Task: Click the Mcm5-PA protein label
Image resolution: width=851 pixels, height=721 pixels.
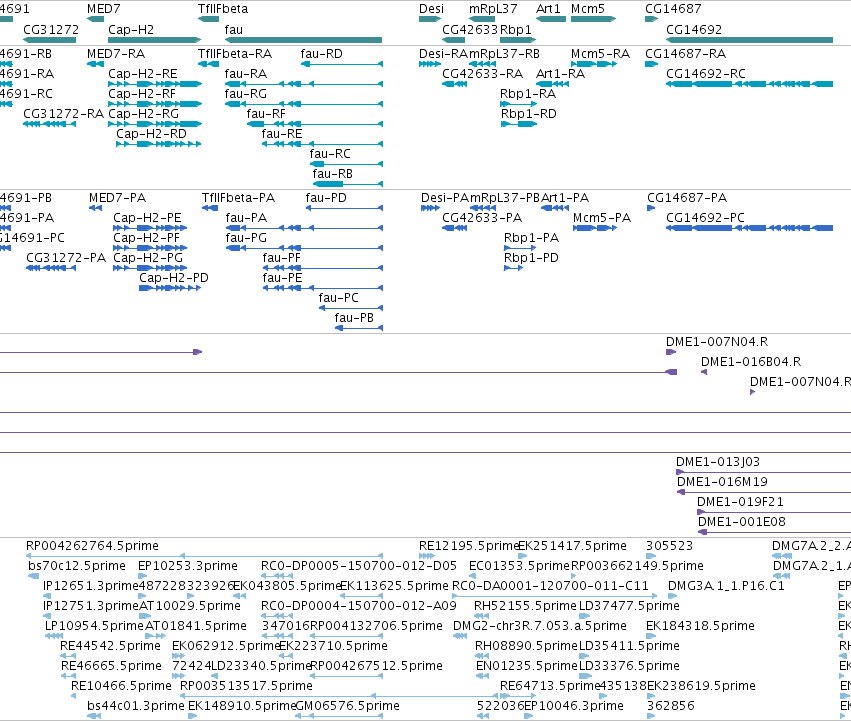Action: pos(602,218)
